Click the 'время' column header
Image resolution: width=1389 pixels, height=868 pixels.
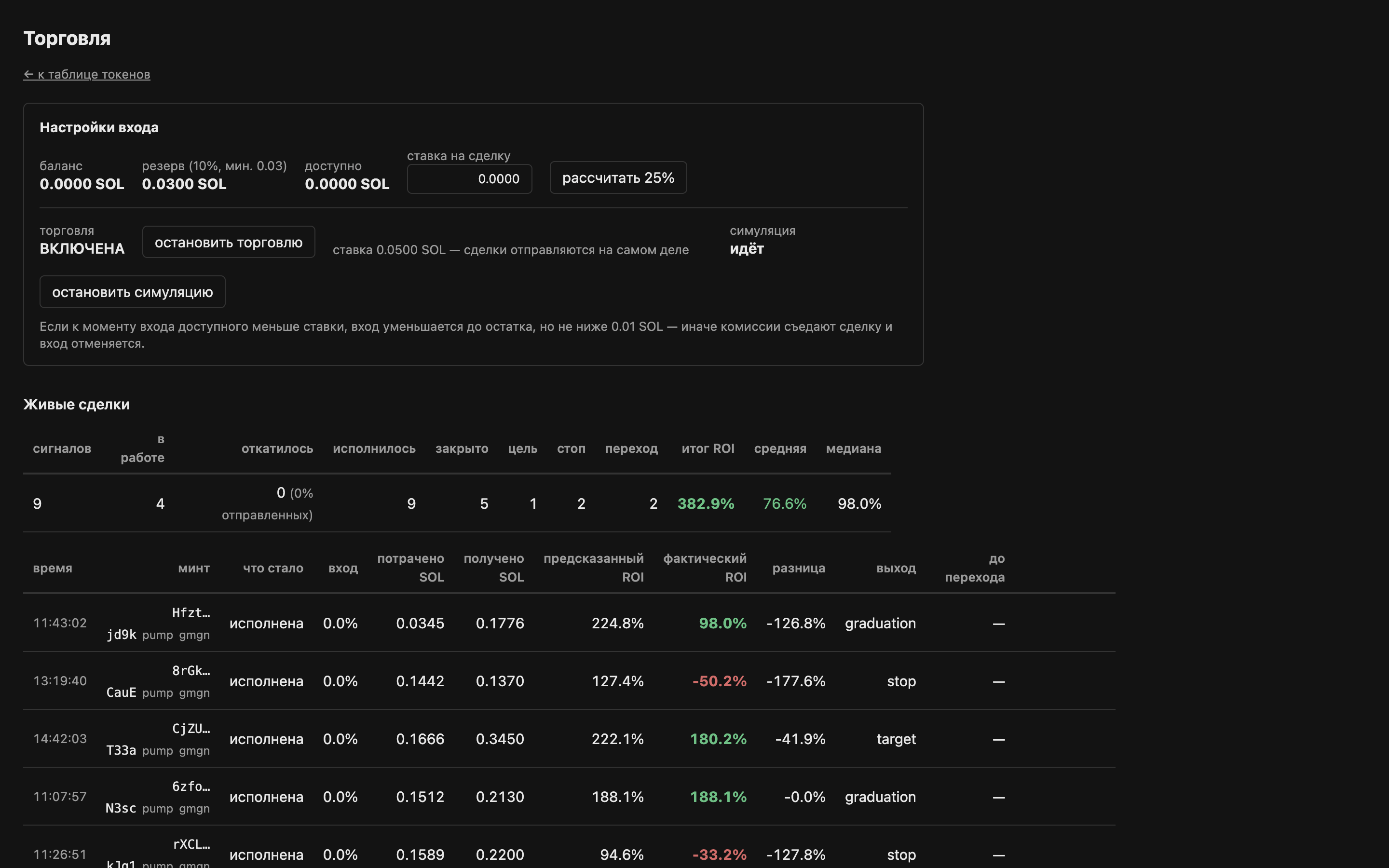tap(53, 569)
